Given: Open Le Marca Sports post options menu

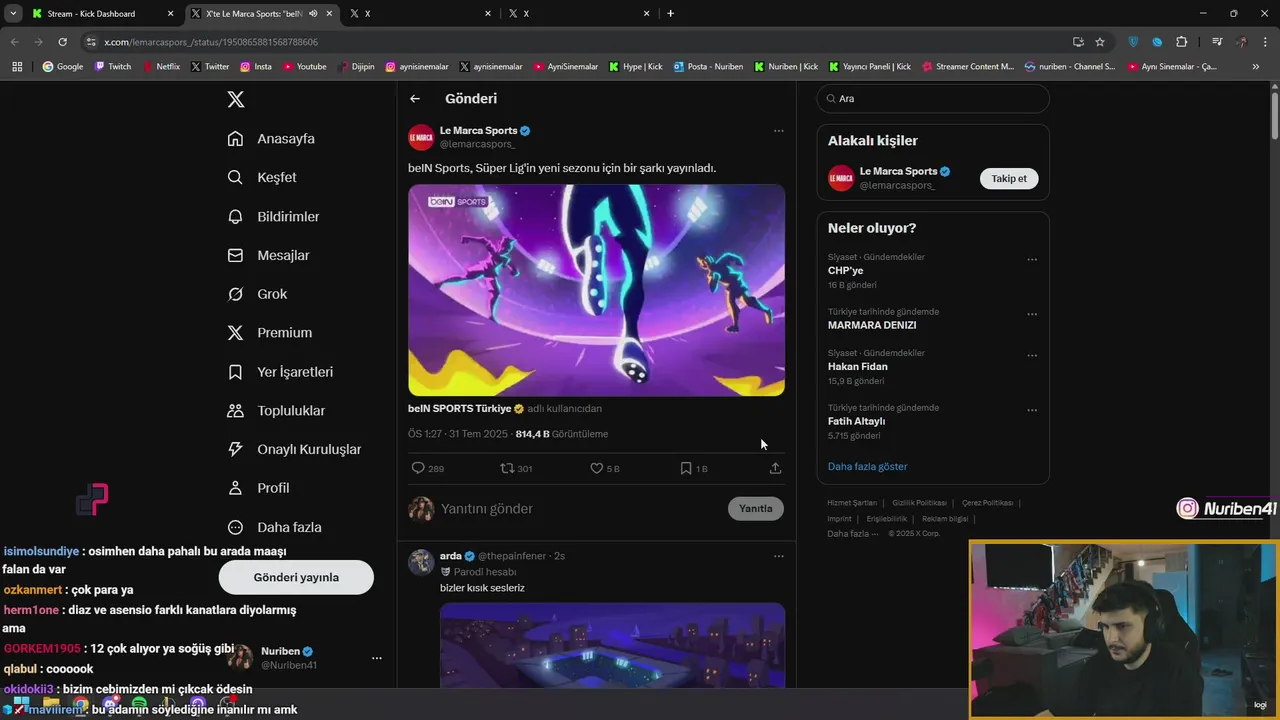Looking at the screenshot, I should click(x=778, y=131).
